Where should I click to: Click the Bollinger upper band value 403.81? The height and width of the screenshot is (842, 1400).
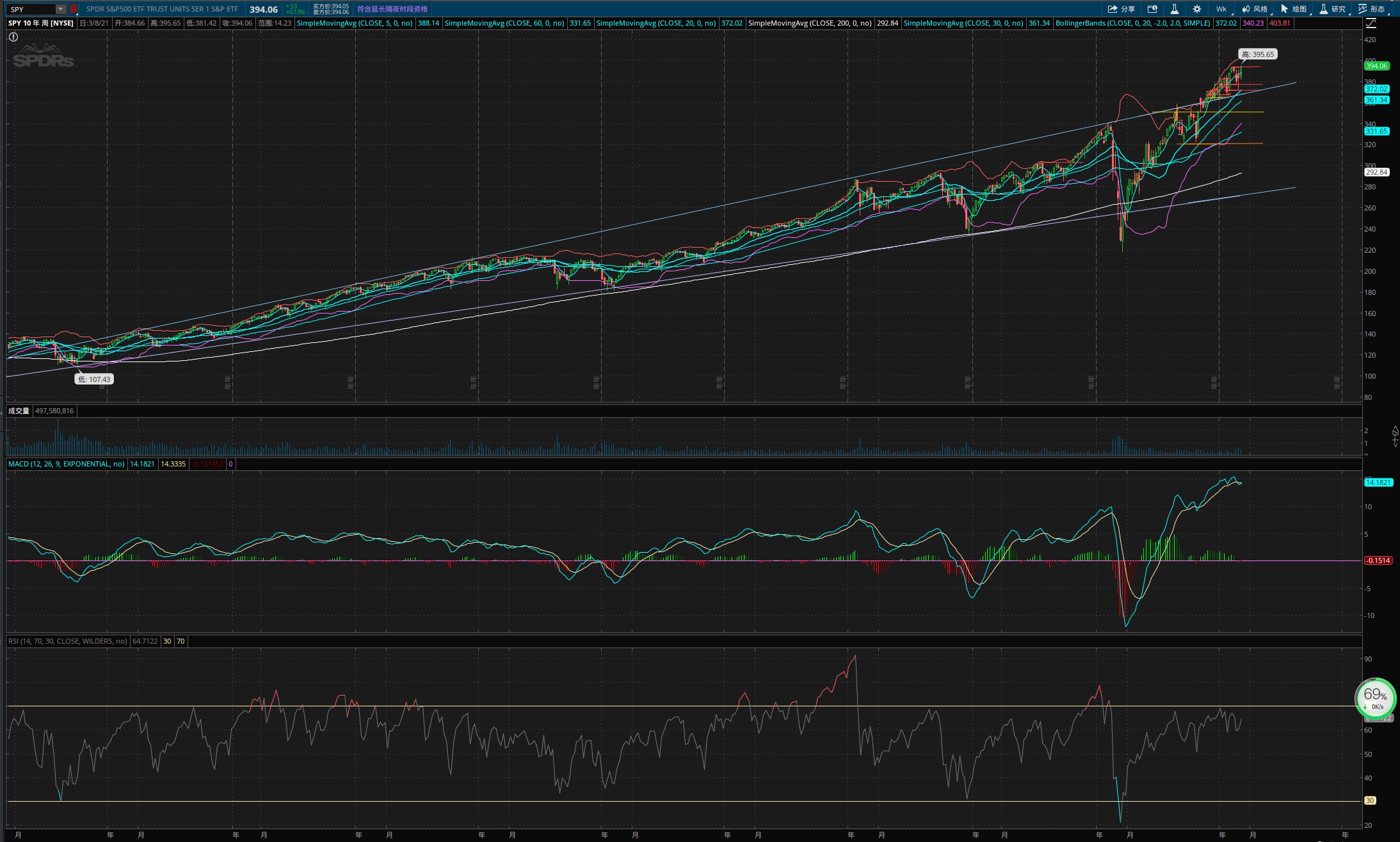pyautogui.click(x=1280, y=23)
